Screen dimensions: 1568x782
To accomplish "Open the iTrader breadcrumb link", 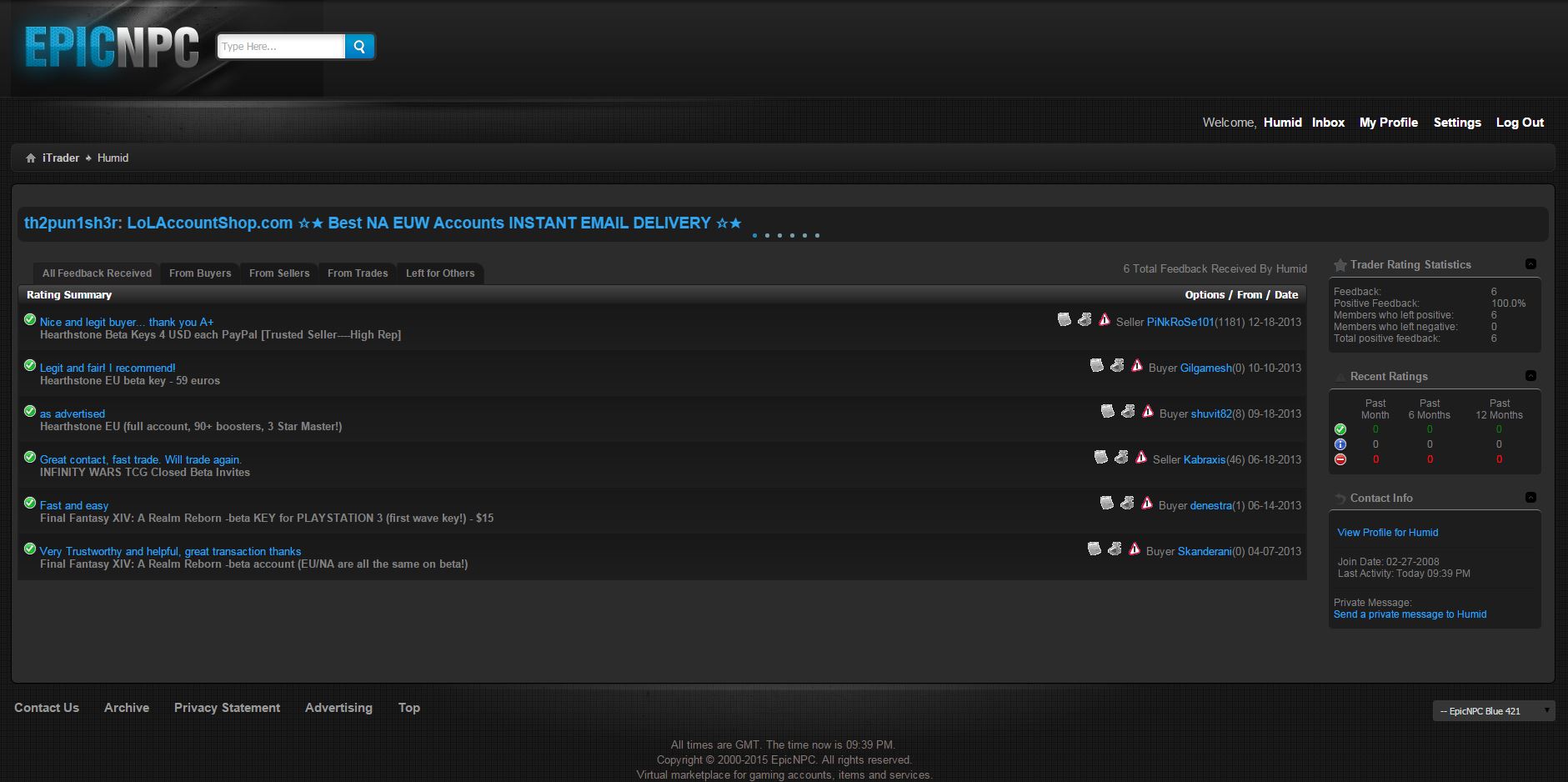I will click(x=61, y=158).
